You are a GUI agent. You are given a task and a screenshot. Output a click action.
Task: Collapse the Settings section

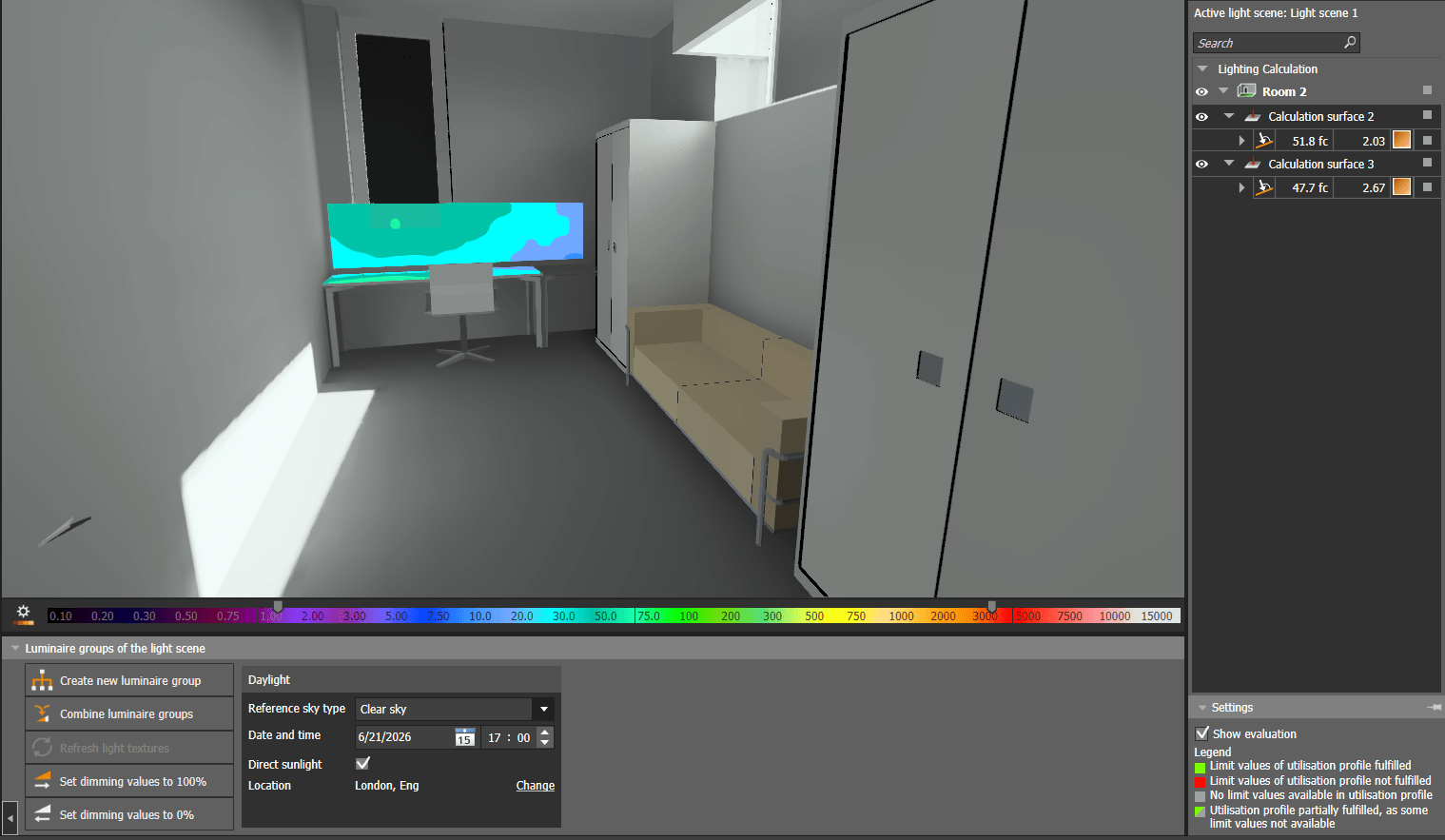1202,708
